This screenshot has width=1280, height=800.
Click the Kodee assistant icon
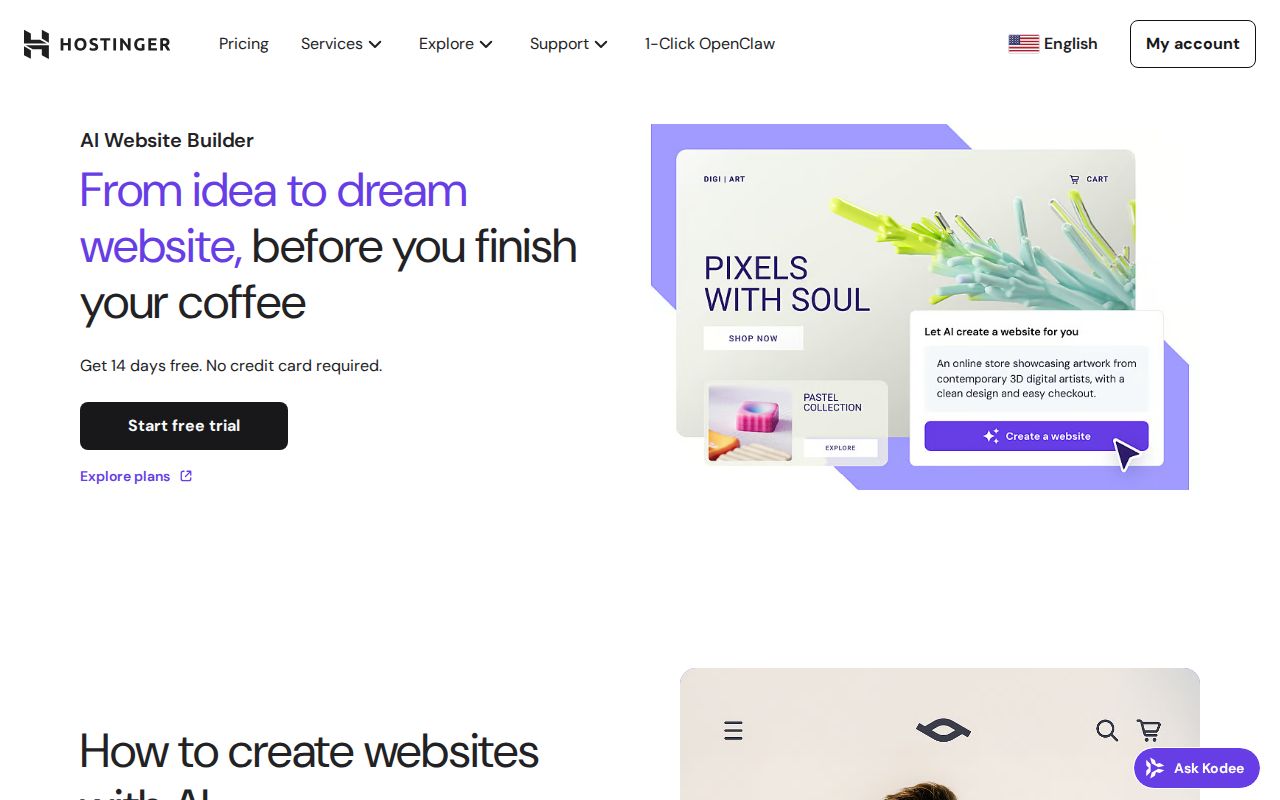(1155, 768)
